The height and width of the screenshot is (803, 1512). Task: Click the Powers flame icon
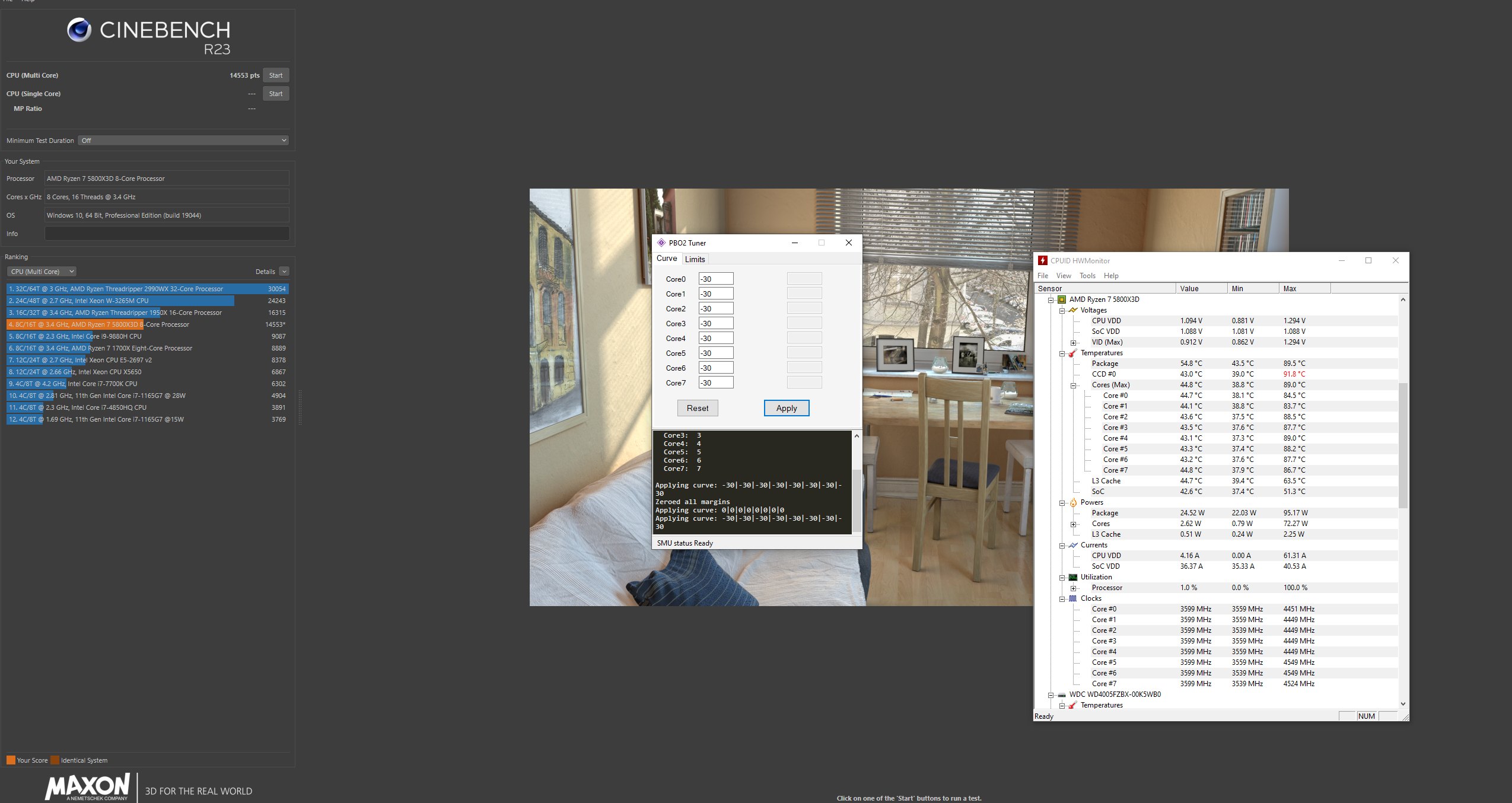coord(1073,502)
